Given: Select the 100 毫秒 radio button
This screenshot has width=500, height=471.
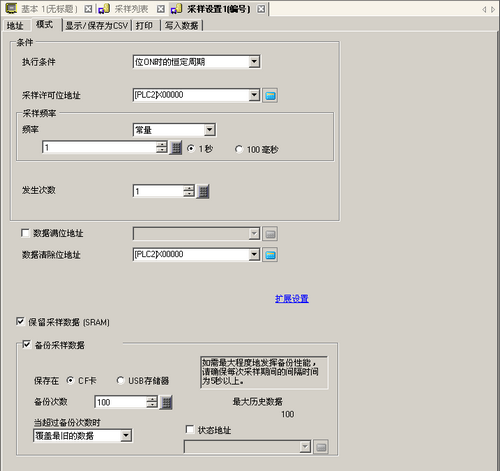Looking at the screenshot, I should [239, 149].
